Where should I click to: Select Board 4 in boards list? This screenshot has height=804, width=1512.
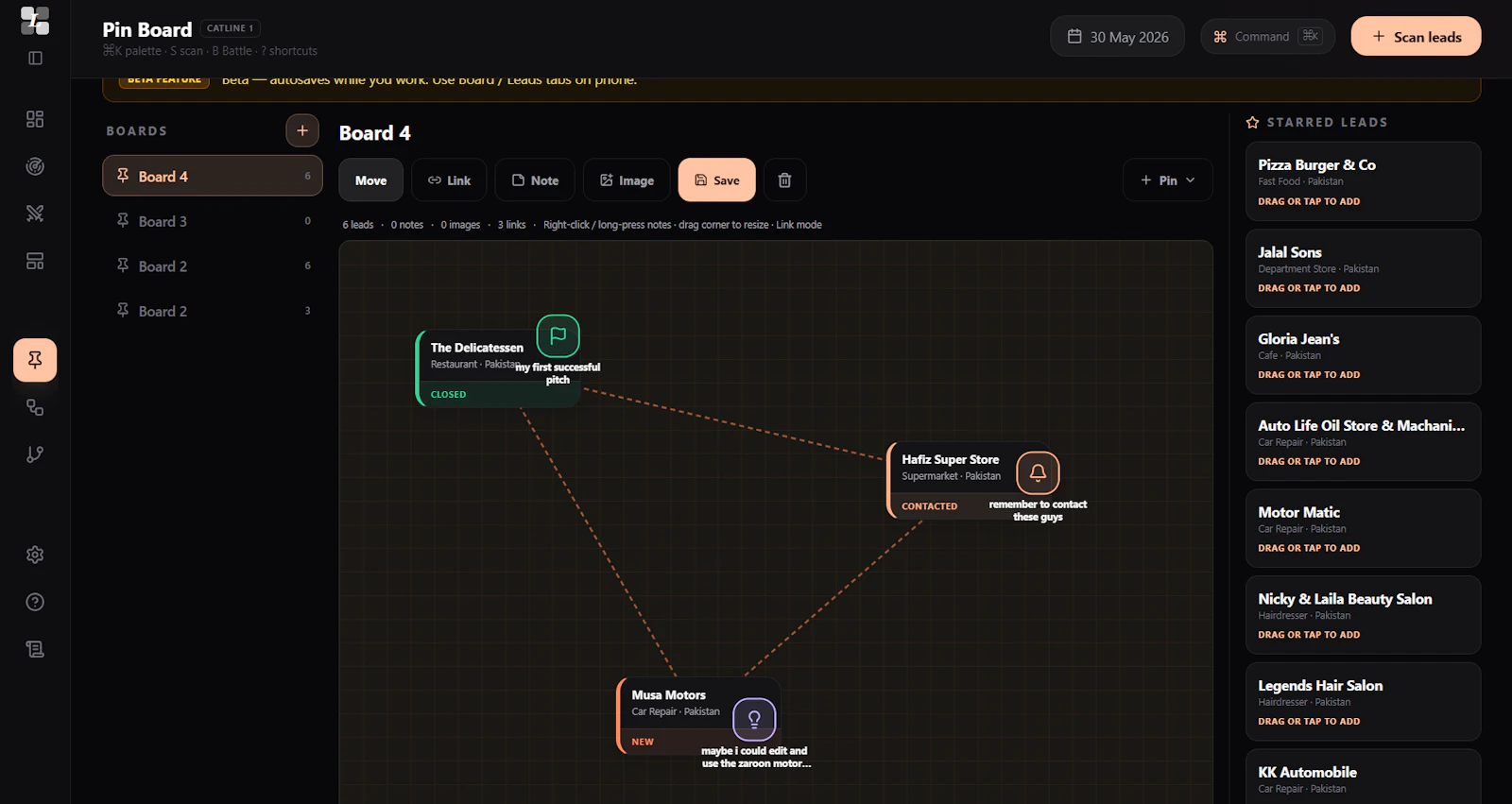tap(213, 176)
